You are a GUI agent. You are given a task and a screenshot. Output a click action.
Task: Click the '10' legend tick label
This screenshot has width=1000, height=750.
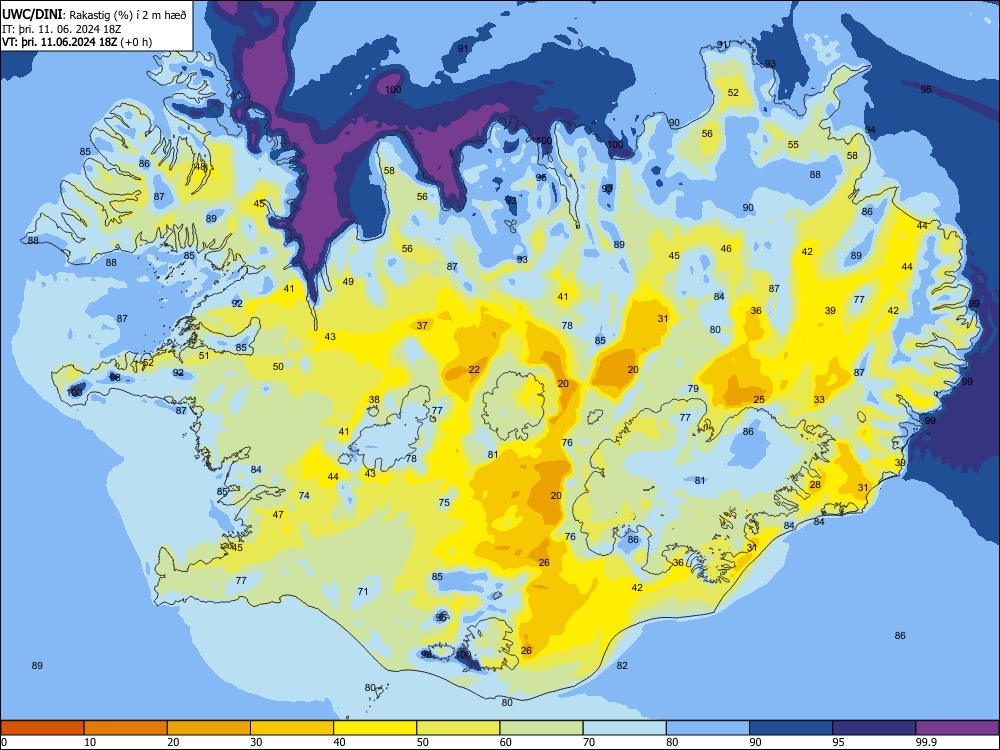click(x=90, y=742)
